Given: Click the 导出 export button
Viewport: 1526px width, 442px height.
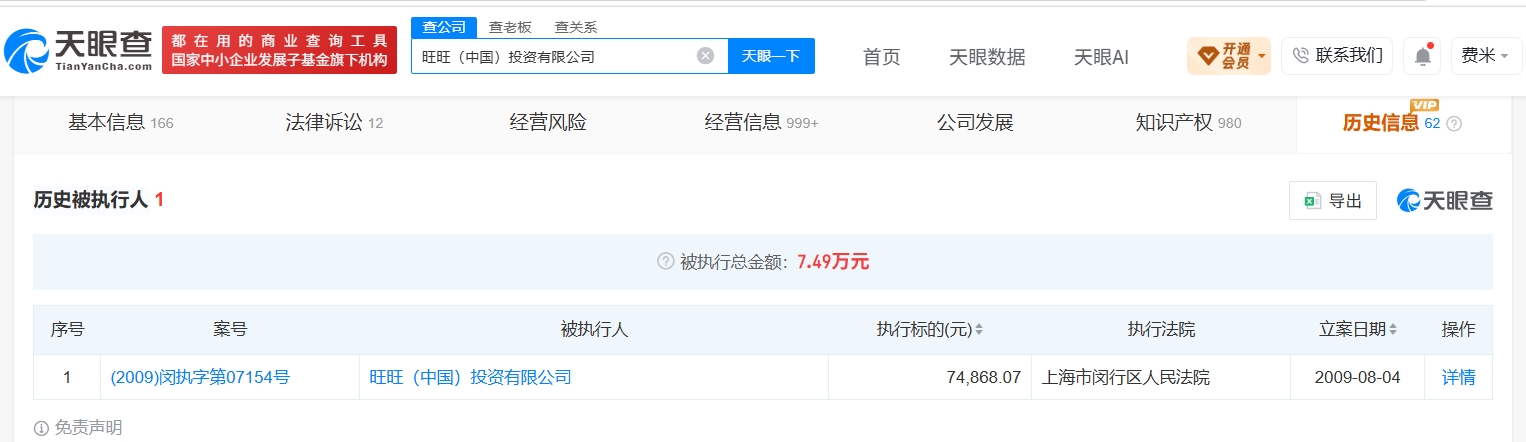Looking at the screenshot, I should pyautogui.click(x=1333, y=201).
